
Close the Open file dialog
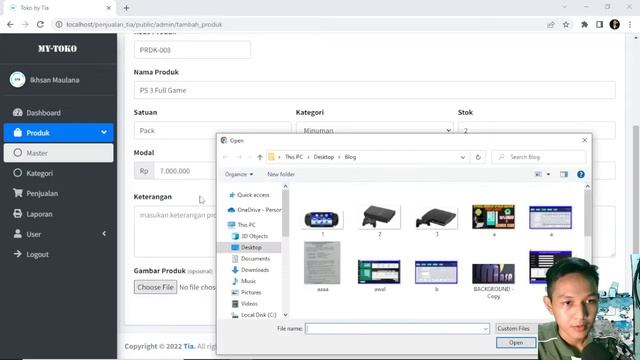pos(584,140)
